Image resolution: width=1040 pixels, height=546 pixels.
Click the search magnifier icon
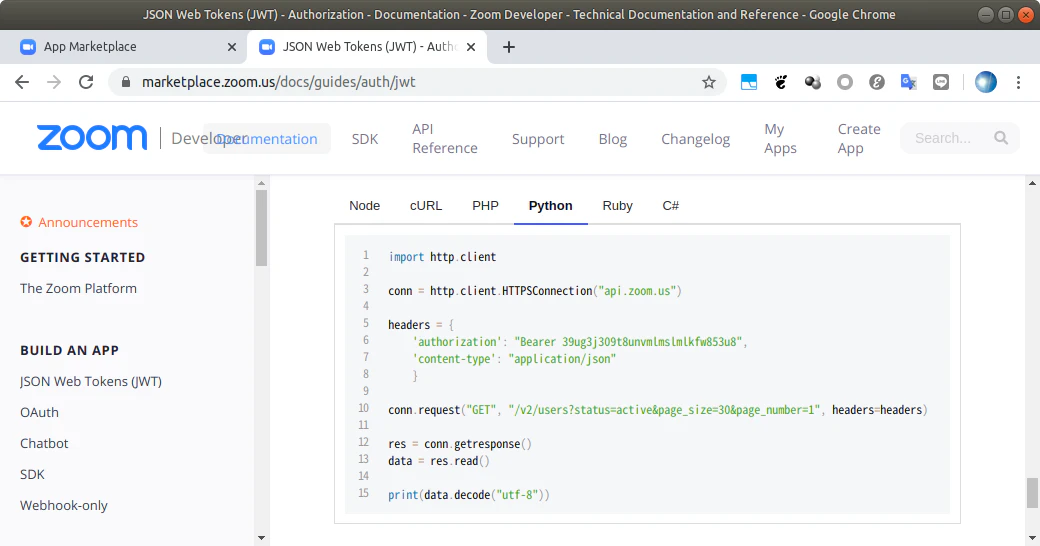1001,138
